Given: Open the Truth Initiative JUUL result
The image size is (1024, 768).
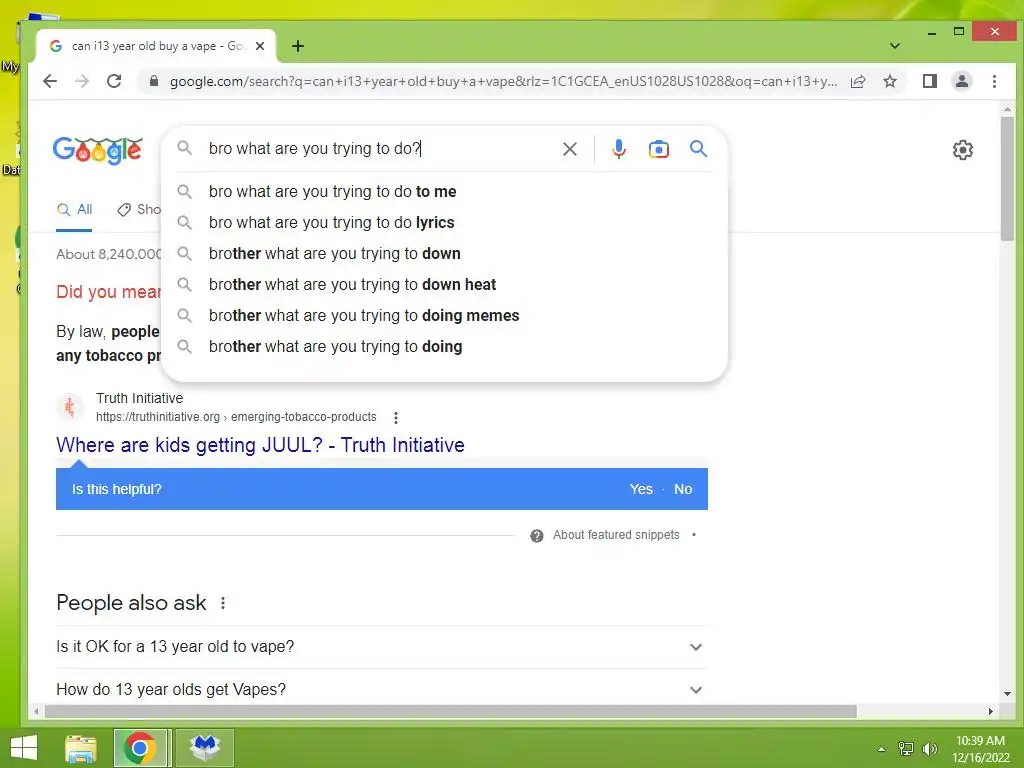Looking at the screenshot, I should [260, 445].
